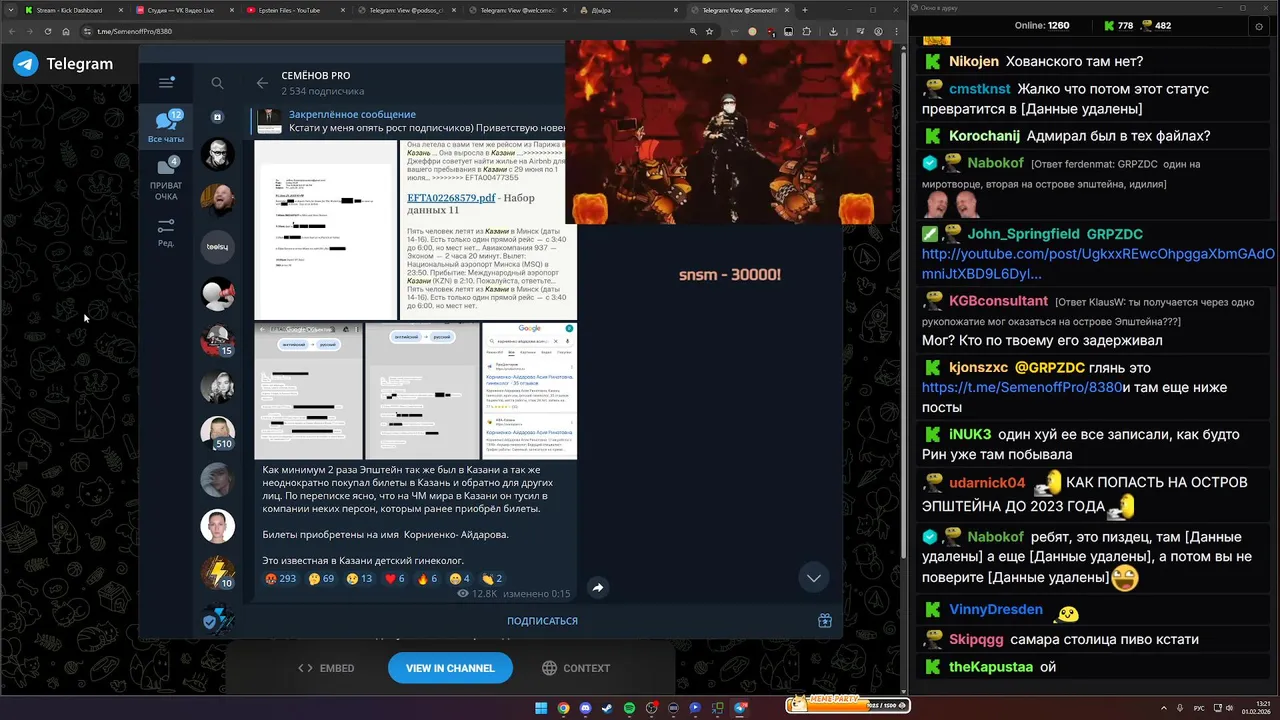Bookmark the page with the star icon
Viewport: 1280px width, 720px height.
click(x=709, y=31)
